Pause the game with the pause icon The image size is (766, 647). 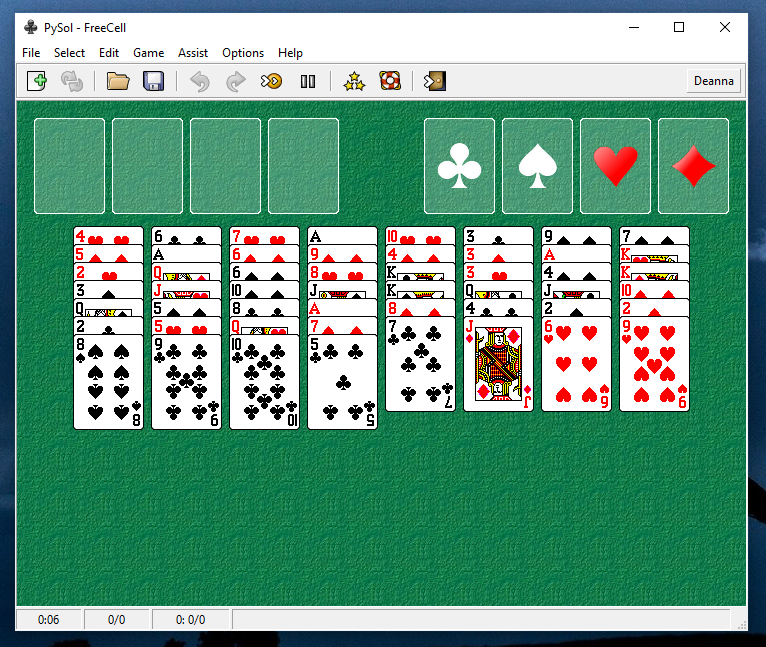(x=308, y=81)
